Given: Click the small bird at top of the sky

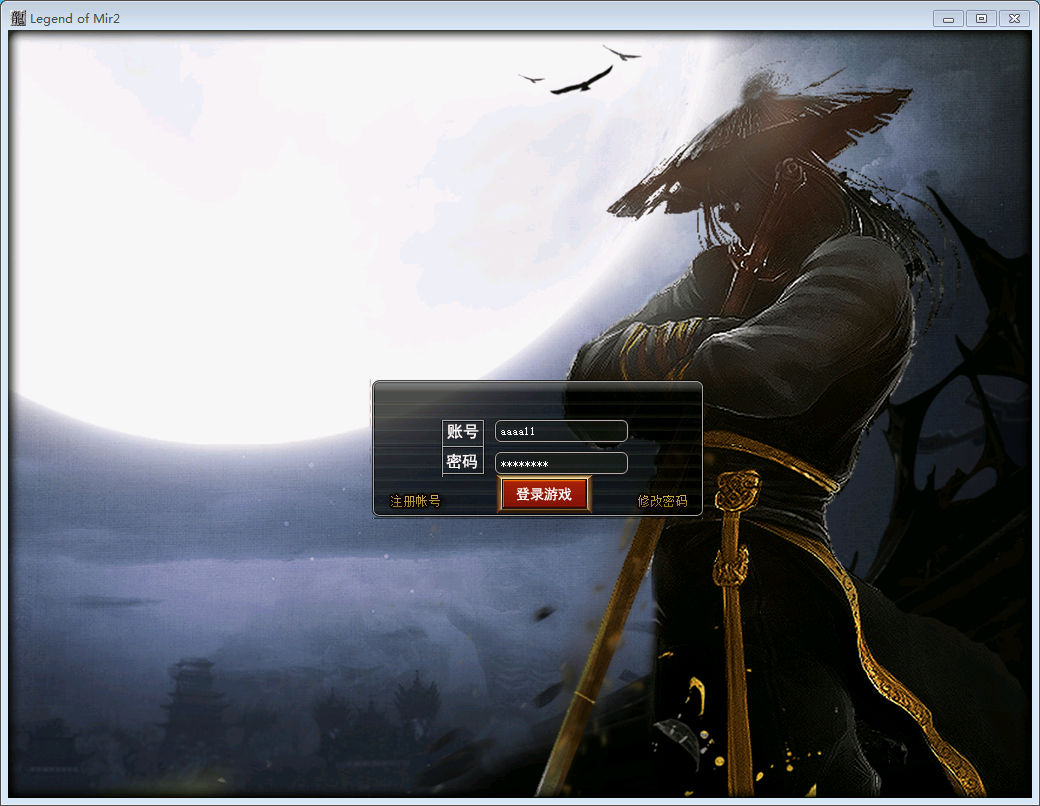Looking at the screenshot, I should [x=621, y=52].
